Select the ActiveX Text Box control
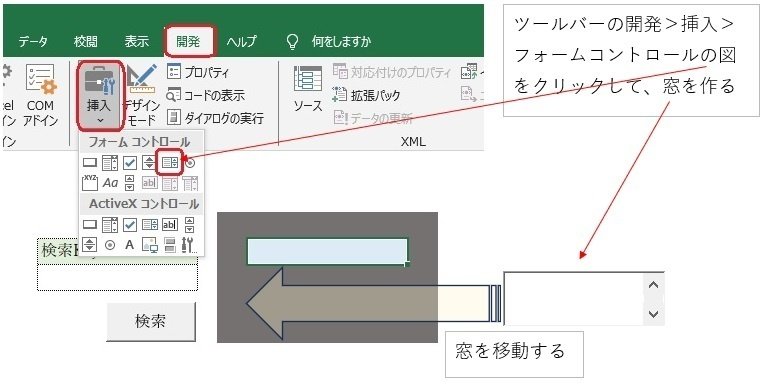Screen dimensions: 765x390 point(169,225)
